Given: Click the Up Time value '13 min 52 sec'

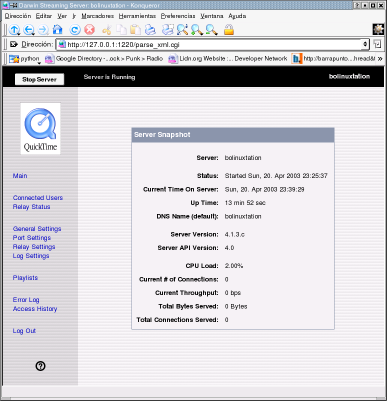Looking at the screenshot, I should (x=245, y=203).
